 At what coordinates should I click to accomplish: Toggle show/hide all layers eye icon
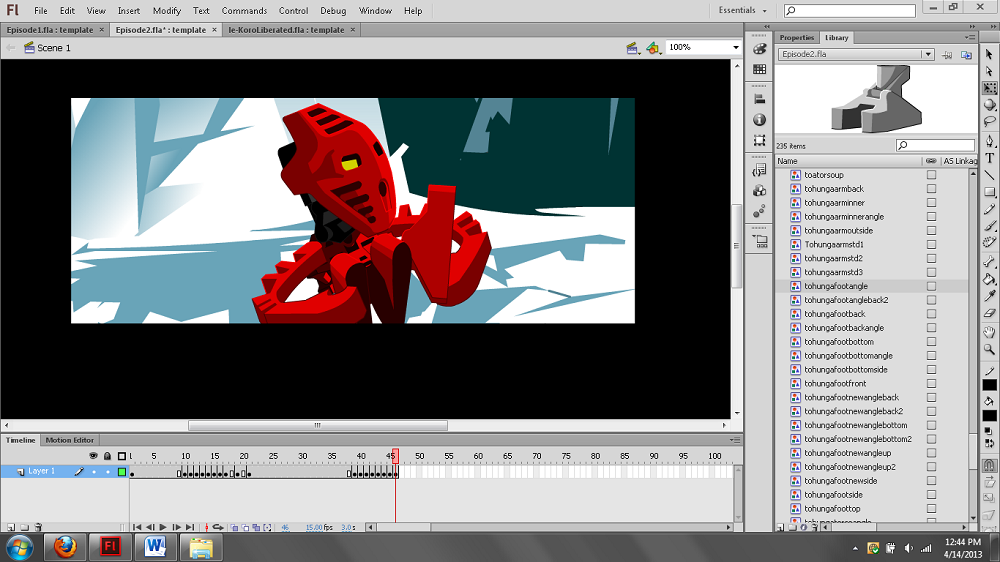93,455
